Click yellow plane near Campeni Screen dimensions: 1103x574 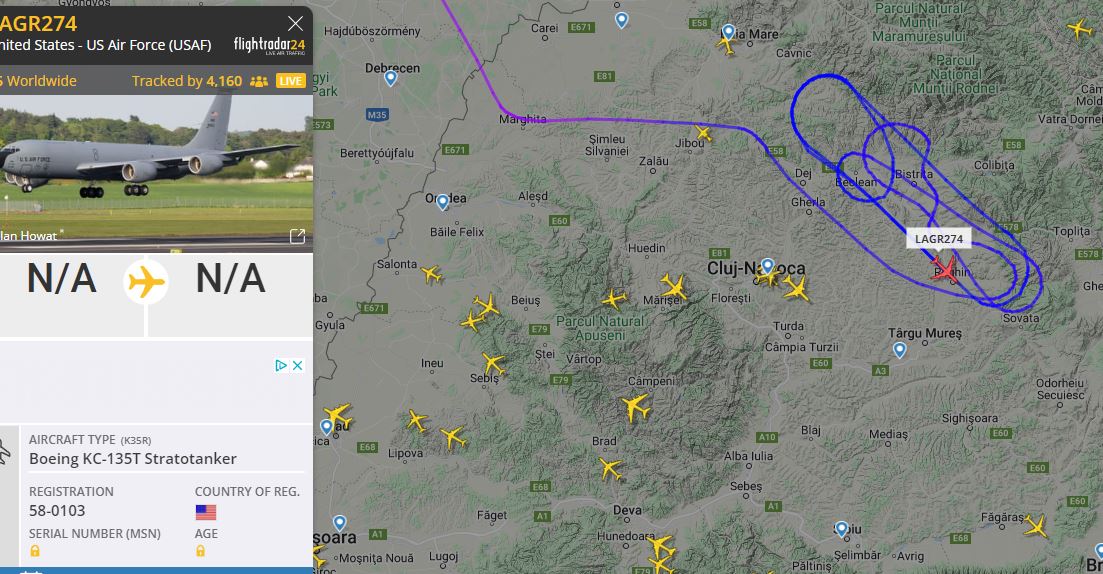635,407
